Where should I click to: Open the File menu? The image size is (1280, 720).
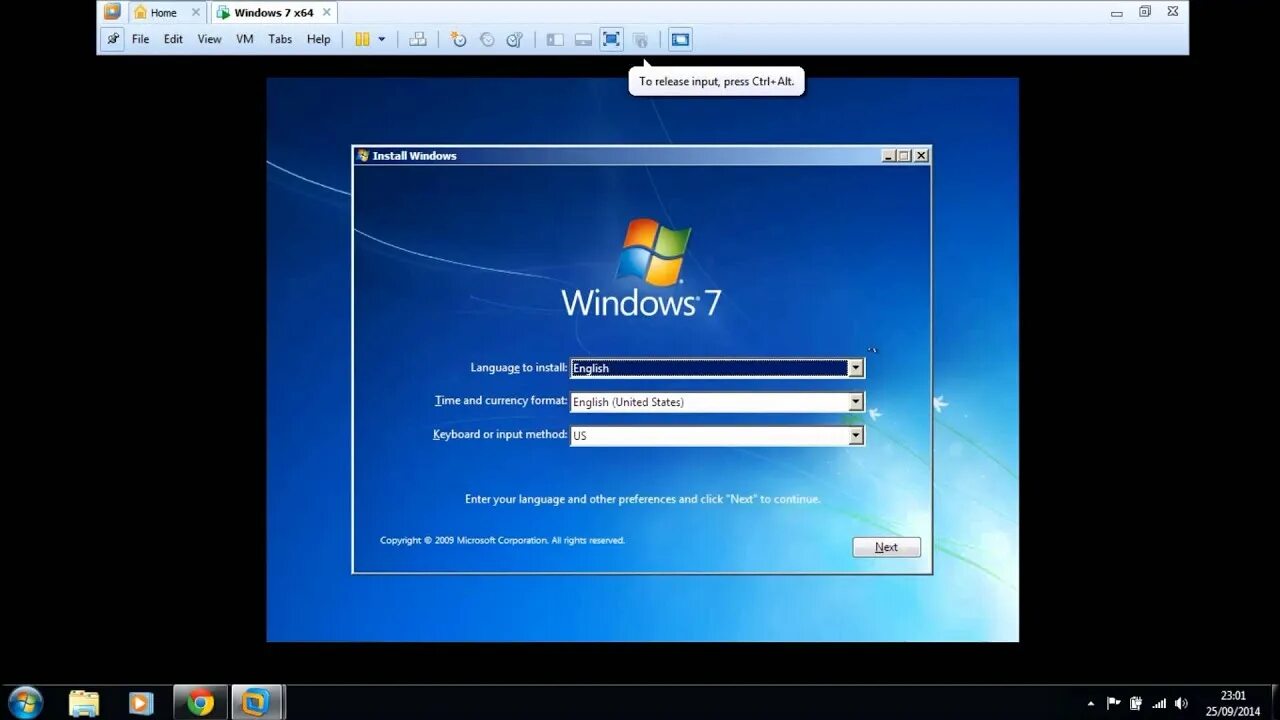click(140, 39)
